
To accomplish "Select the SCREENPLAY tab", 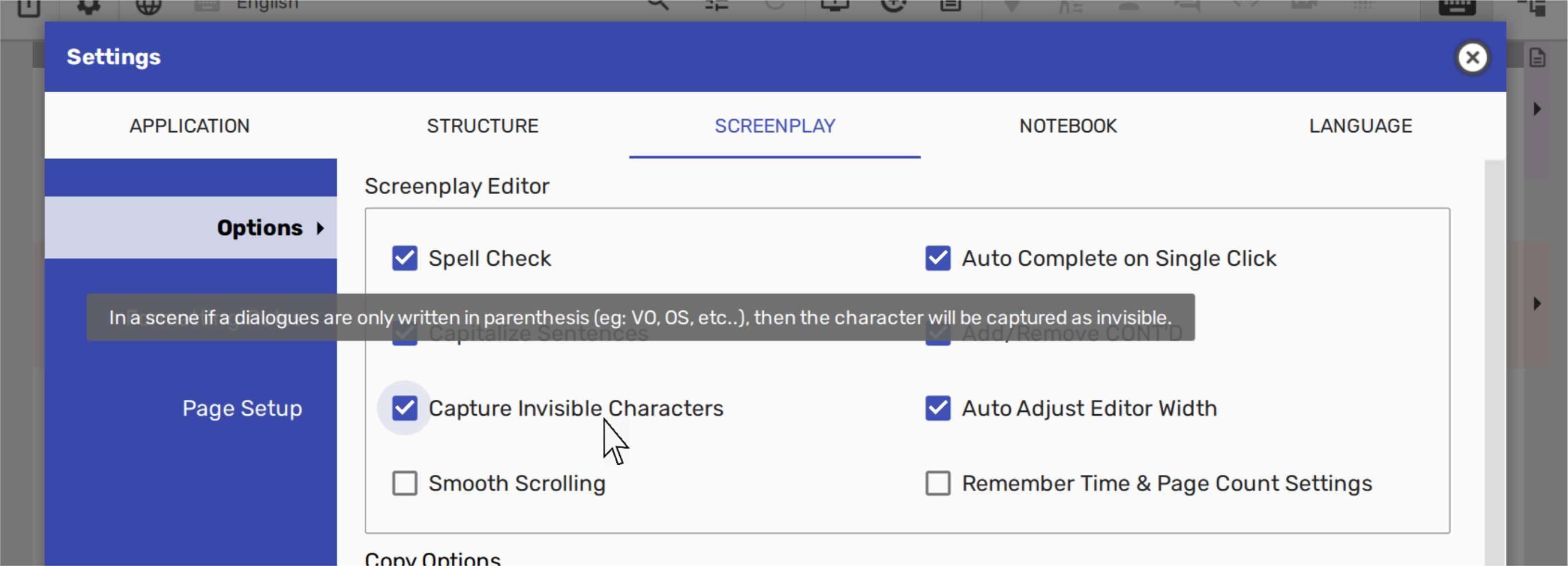I will click(775, 126).
